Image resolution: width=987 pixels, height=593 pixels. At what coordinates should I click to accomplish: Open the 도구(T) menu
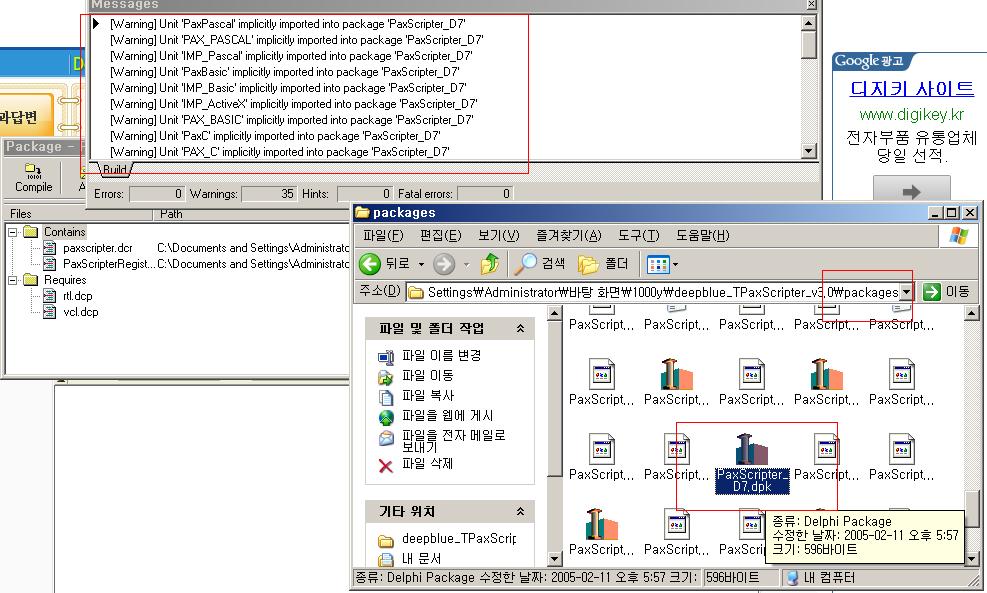[x=636, y=236]
